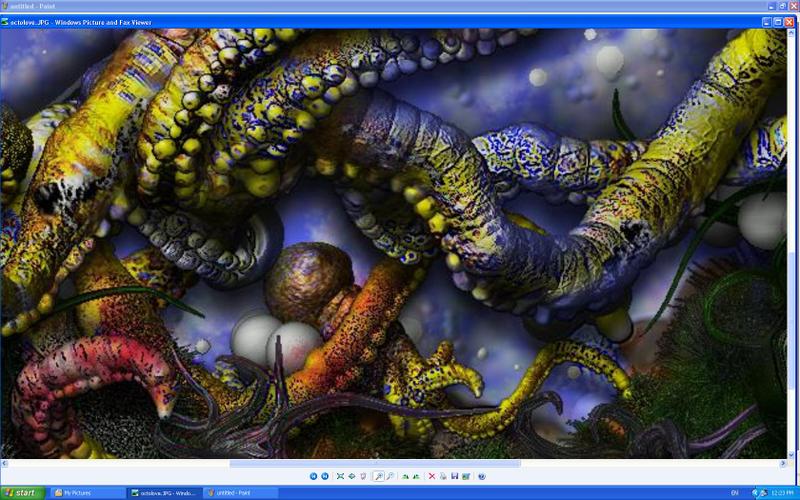The image size is (800, 500).
Task: Go to the previous image
Action: pos(313,476)
